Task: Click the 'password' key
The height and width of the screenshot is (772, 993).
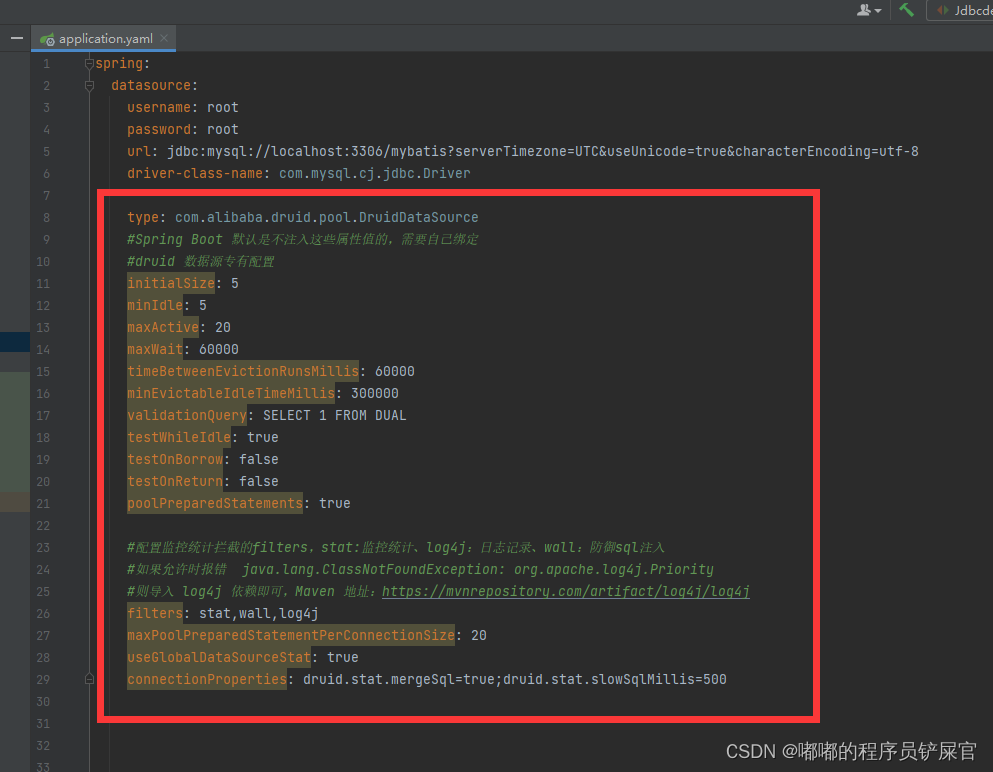Action: coord(159,129)
